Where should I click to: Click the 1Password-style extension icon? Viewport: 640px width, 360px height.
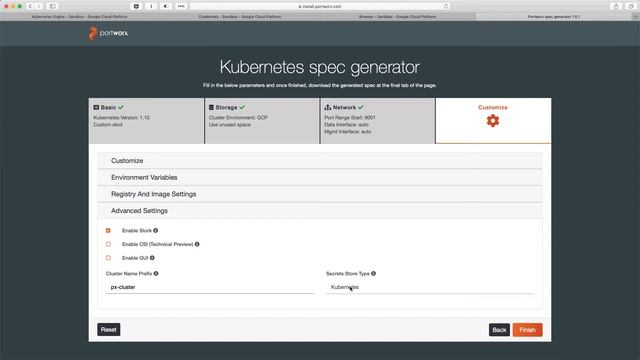pos(151,6)
